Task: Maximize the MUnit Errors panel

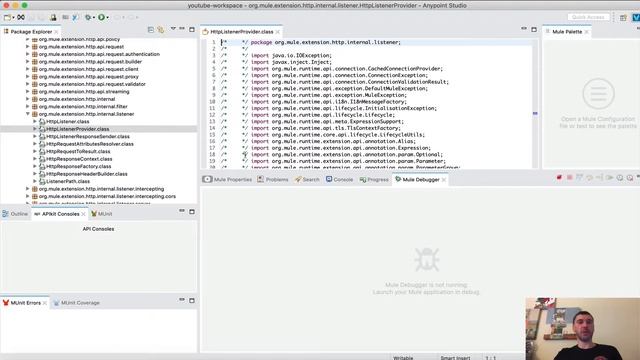Action: (x=192, y=300)
